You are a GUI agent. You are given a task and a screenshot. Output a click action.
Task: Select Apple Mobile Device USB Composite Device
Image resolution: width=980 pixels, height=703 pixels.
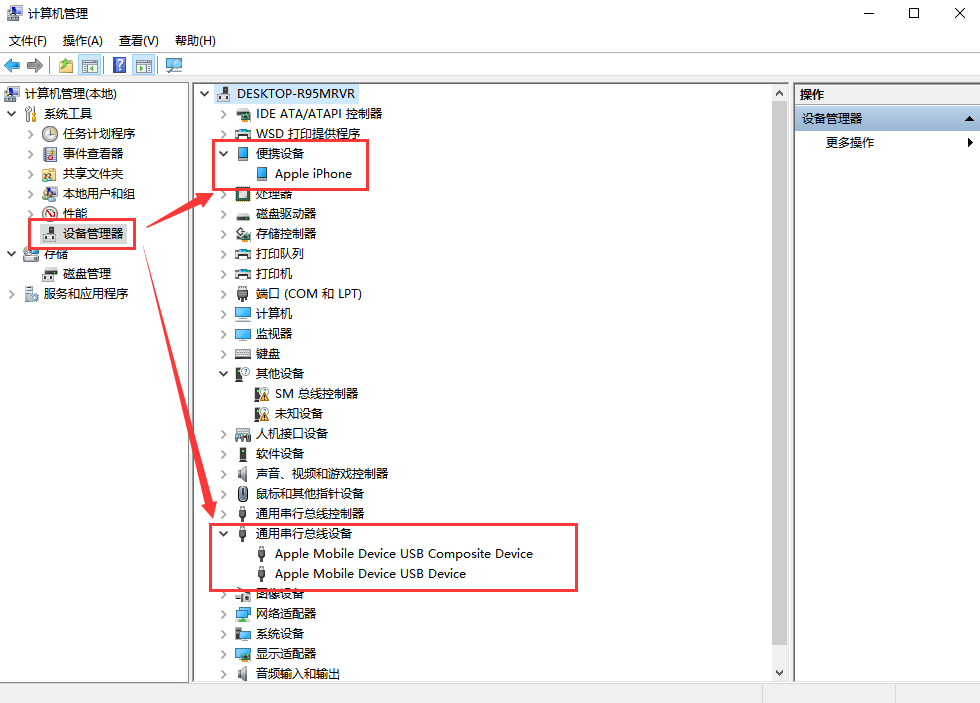403,554
